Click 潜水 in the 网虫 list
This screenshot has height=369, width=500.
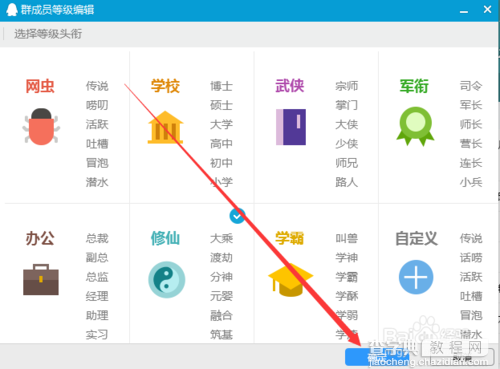click(97, 182)
